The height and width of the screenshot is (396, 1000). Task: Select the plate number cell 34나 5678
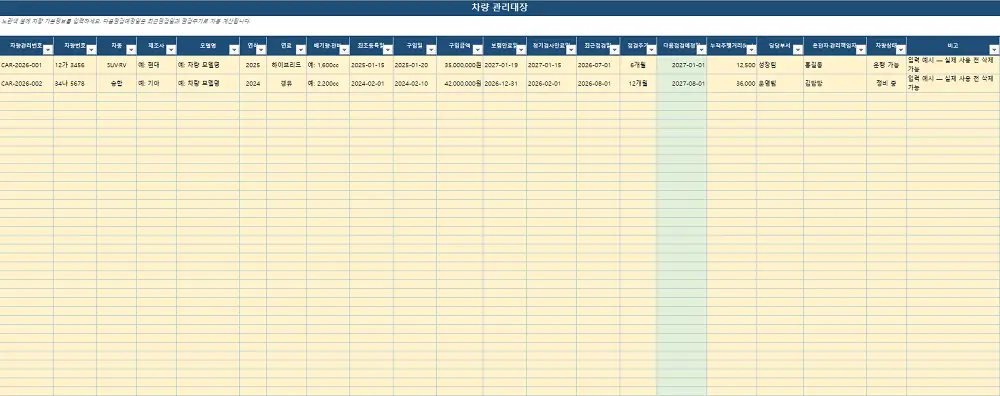pos(75,84)
